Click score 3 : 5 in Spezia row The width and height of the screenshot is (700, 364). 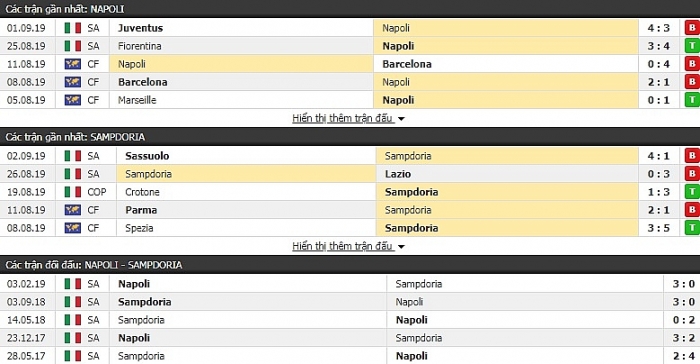pyautogui.click(x=659, y=228)
